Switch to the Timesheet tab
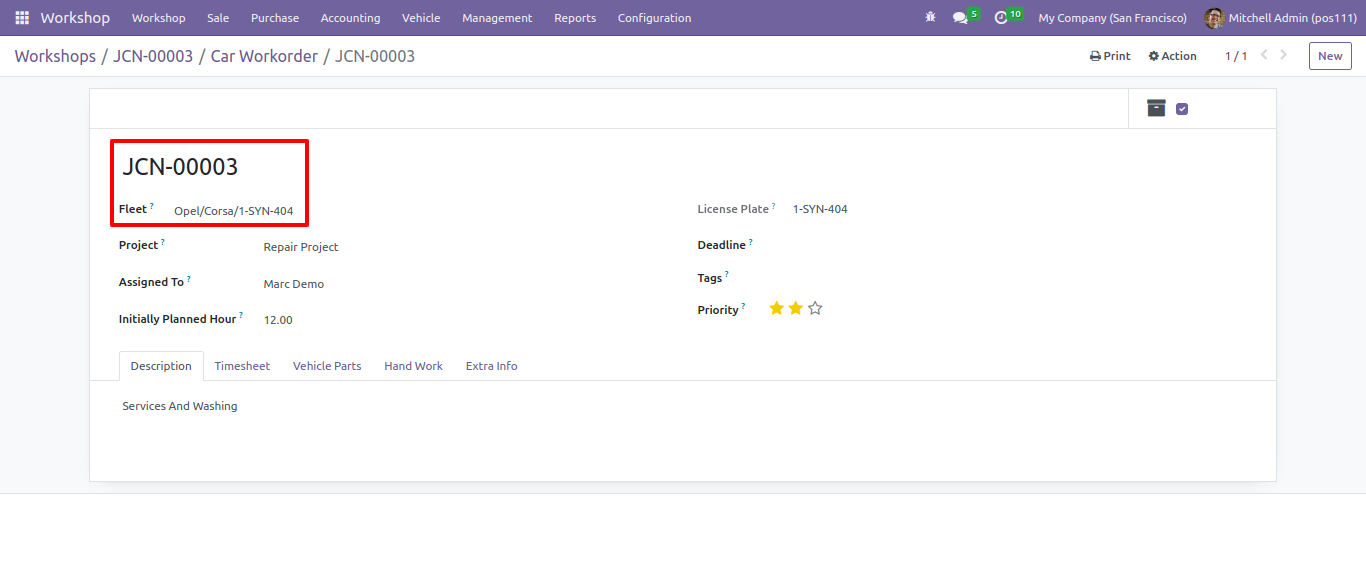Viewport: 1366px width, 566px height. pos(242,366)
